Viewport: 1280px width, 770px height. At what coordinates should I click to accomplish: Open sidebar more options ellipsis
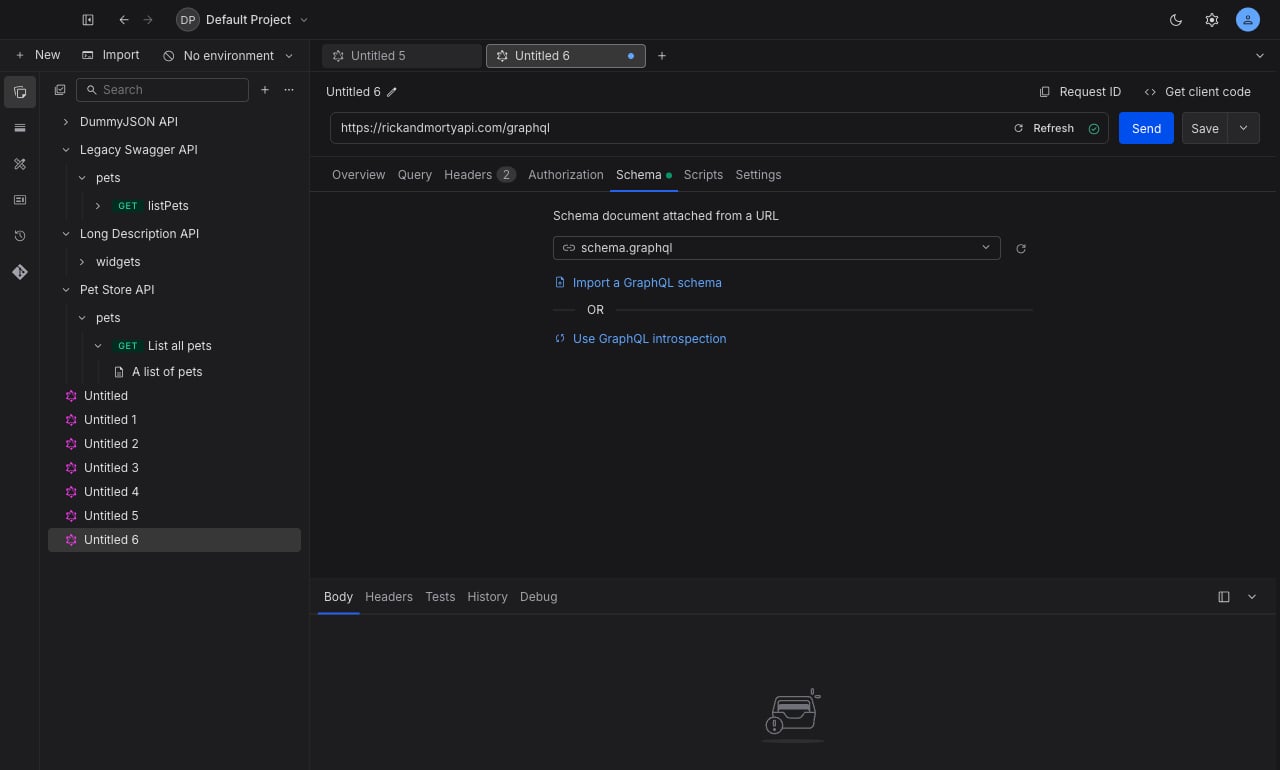289,90
